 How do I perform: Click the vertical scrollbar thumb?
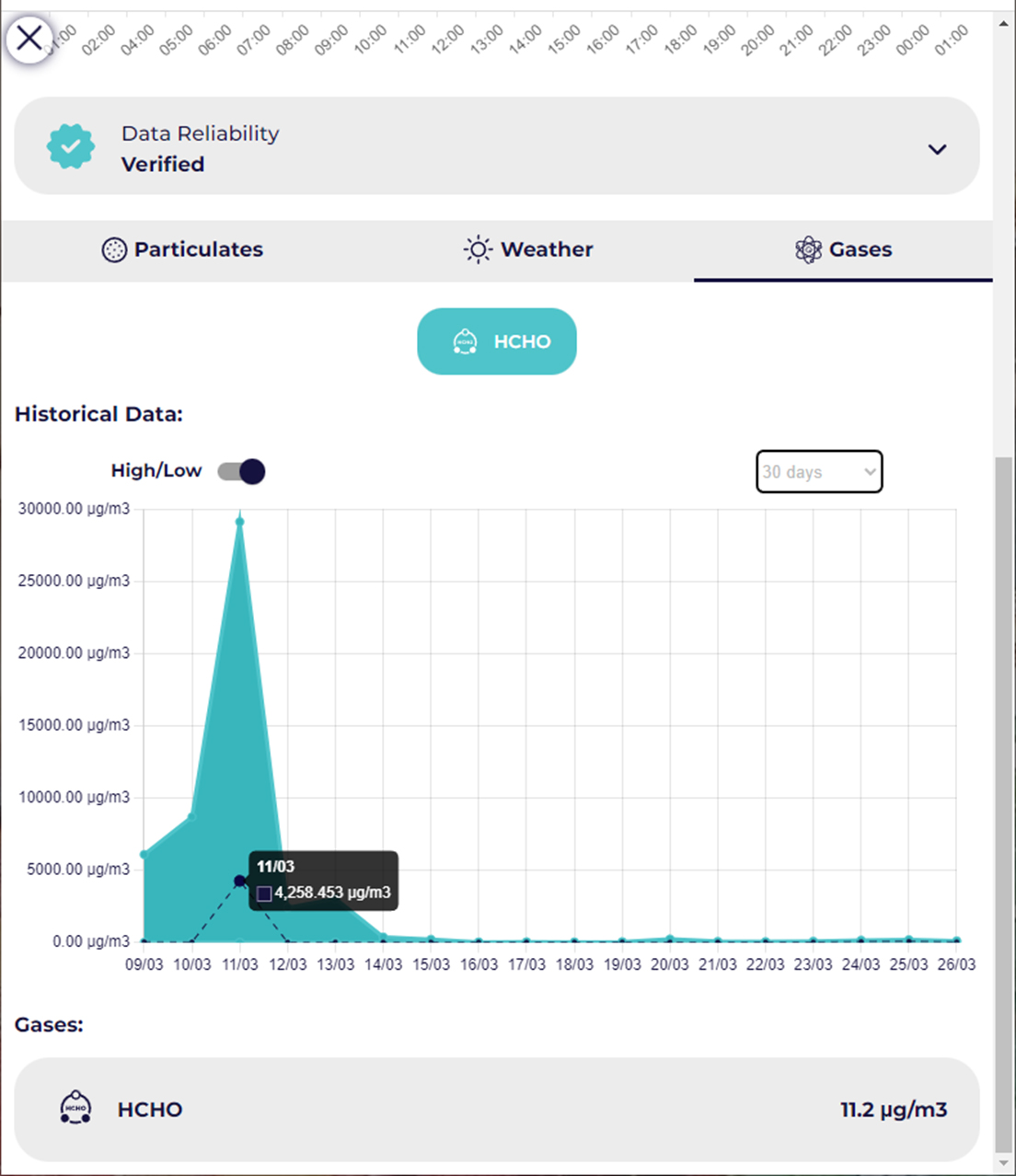point(1003,801)
